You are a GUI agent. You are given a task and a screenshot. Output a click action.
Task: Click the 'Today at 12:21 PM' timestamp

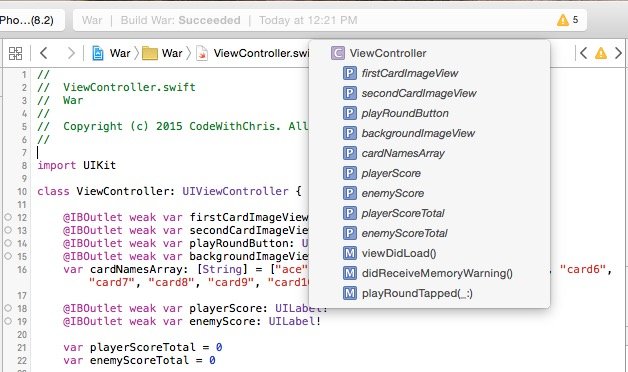(x=308, y=20)
